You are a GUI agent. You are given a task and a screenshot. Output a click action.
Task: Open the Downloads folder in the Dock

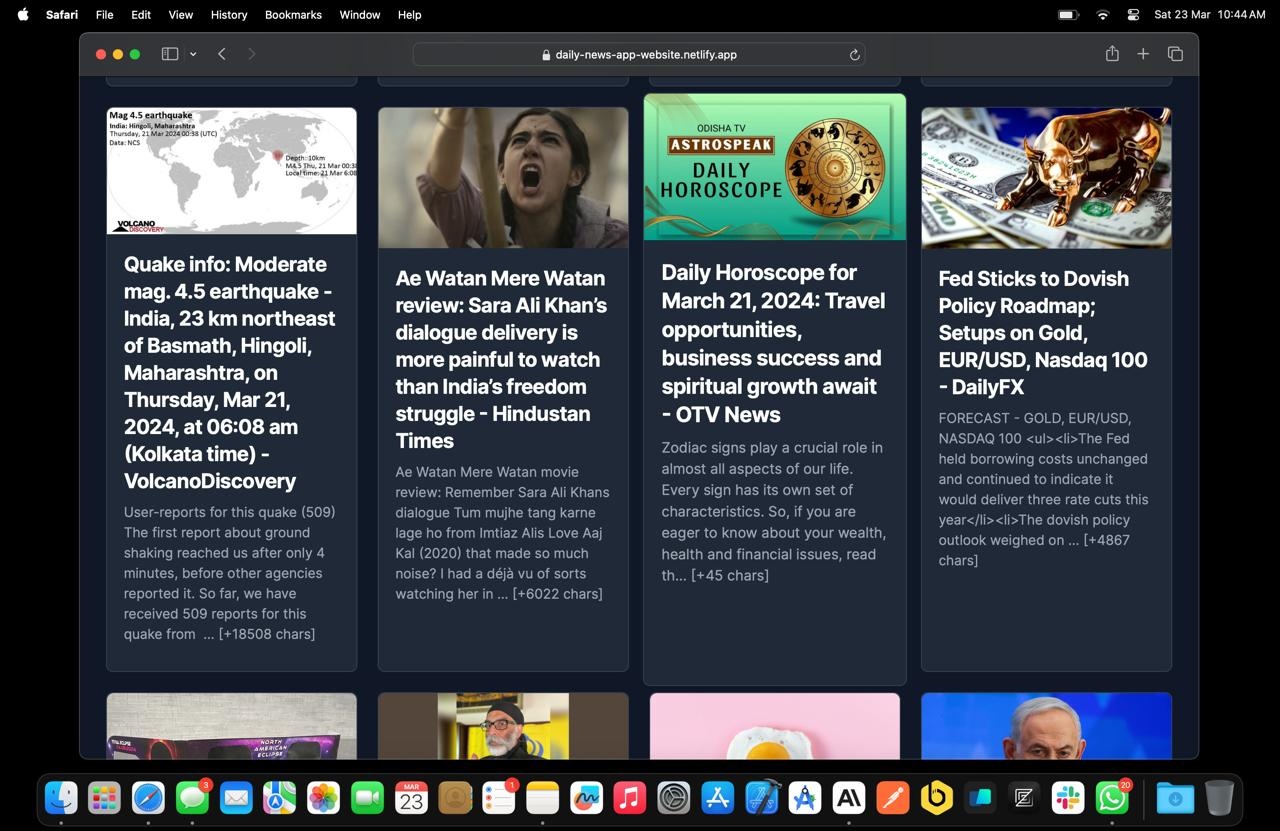coord(1175,798)
